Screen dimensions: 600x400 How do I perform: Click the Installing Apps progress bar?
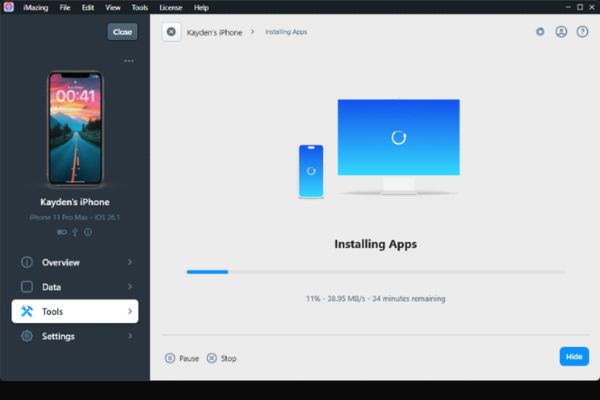[375, 271]
